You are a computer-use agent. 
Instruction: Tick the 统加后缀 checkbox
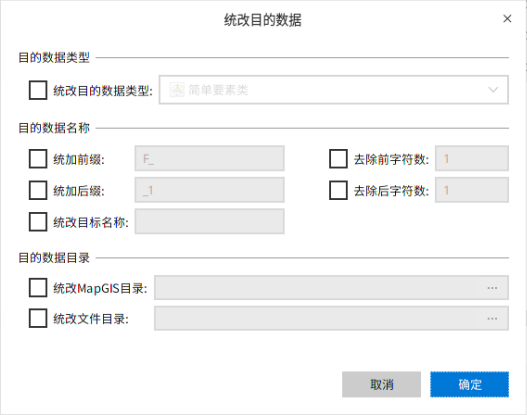coord(38,190)
